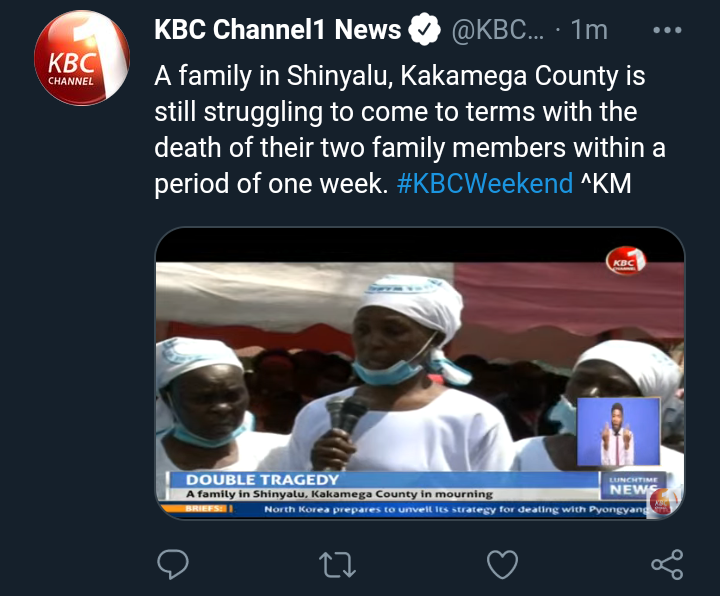The image size is (720, 596).
Task: Click the verified badge beside KBC Channel1 News
Action: click(x=424, y=29)
